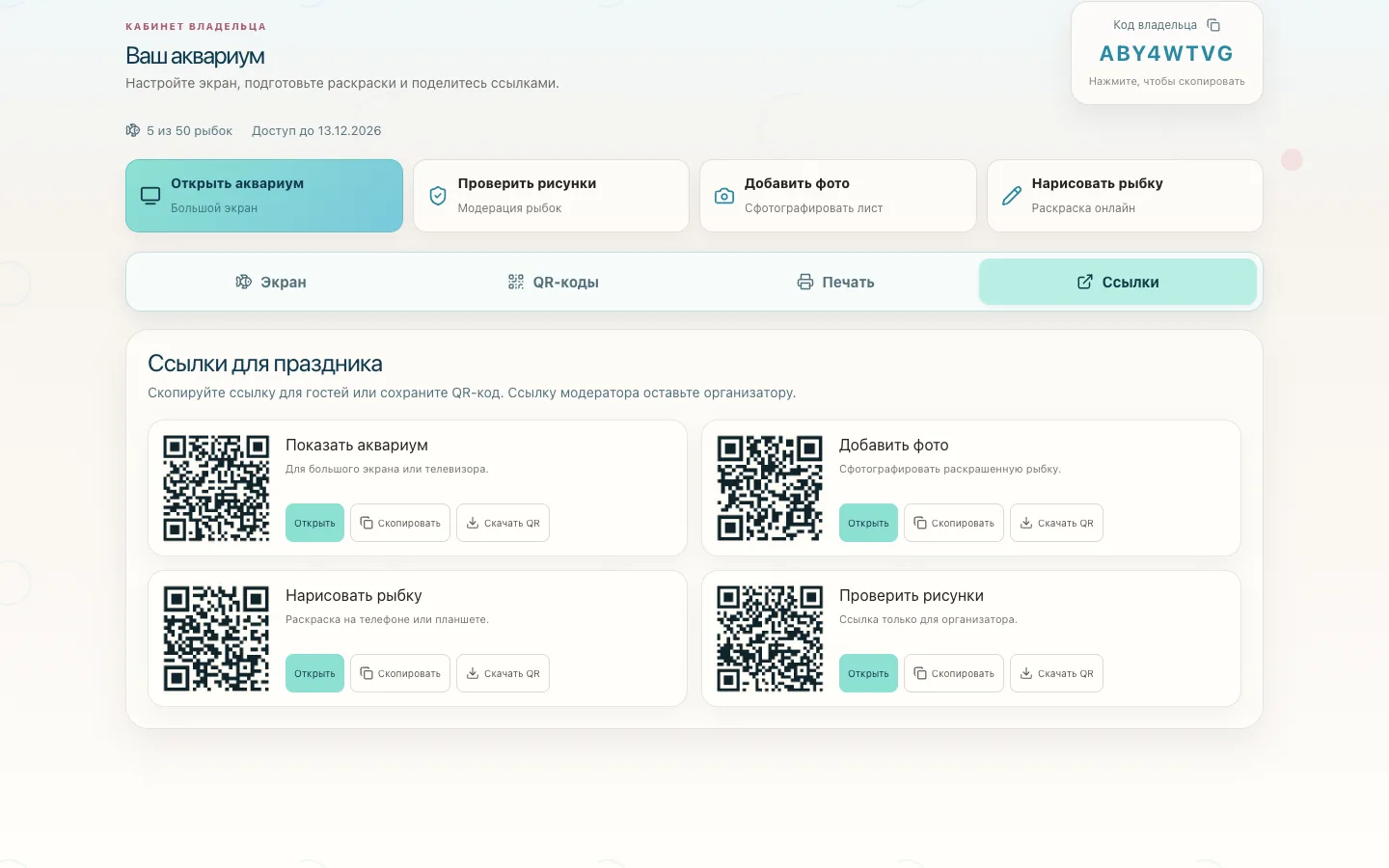The width and height of the screenshot is (1389, 868).
Task: Click the text Для большого экрана или телевизора
Action: click(x=387, y=469)
